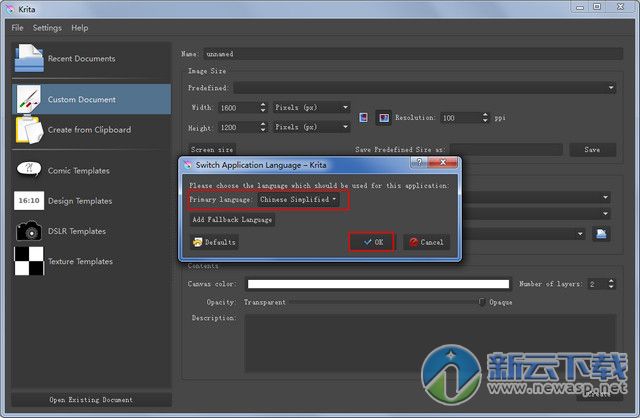The width and height of the screenshot is (640, 418).
Task: Open Comic Templates
Action: [78, 171]
